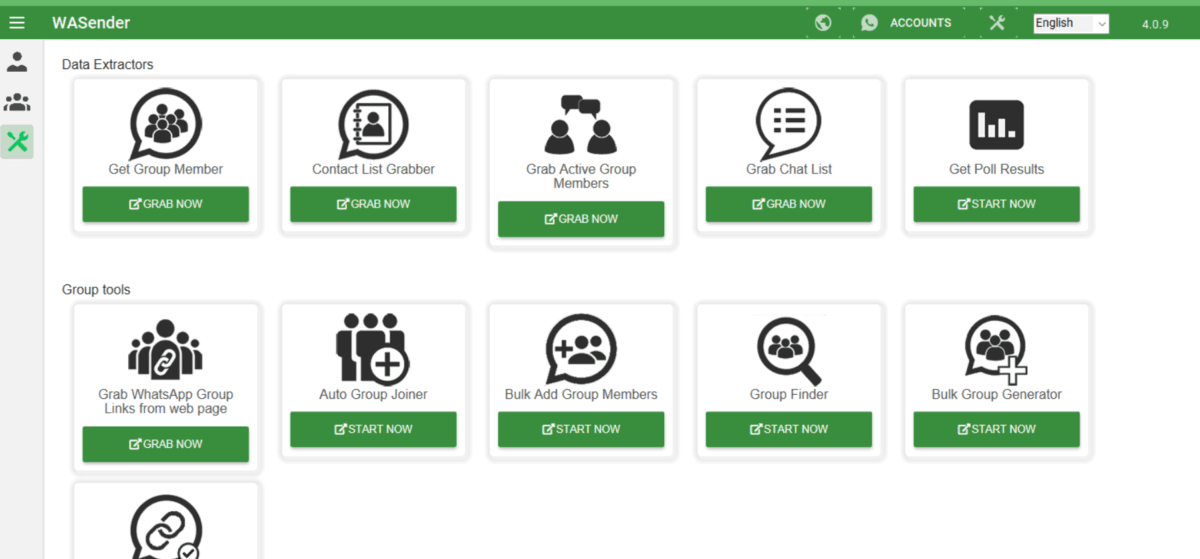Open the English language dropdown
1200x559 pixels.
(x=1071, y=23)
